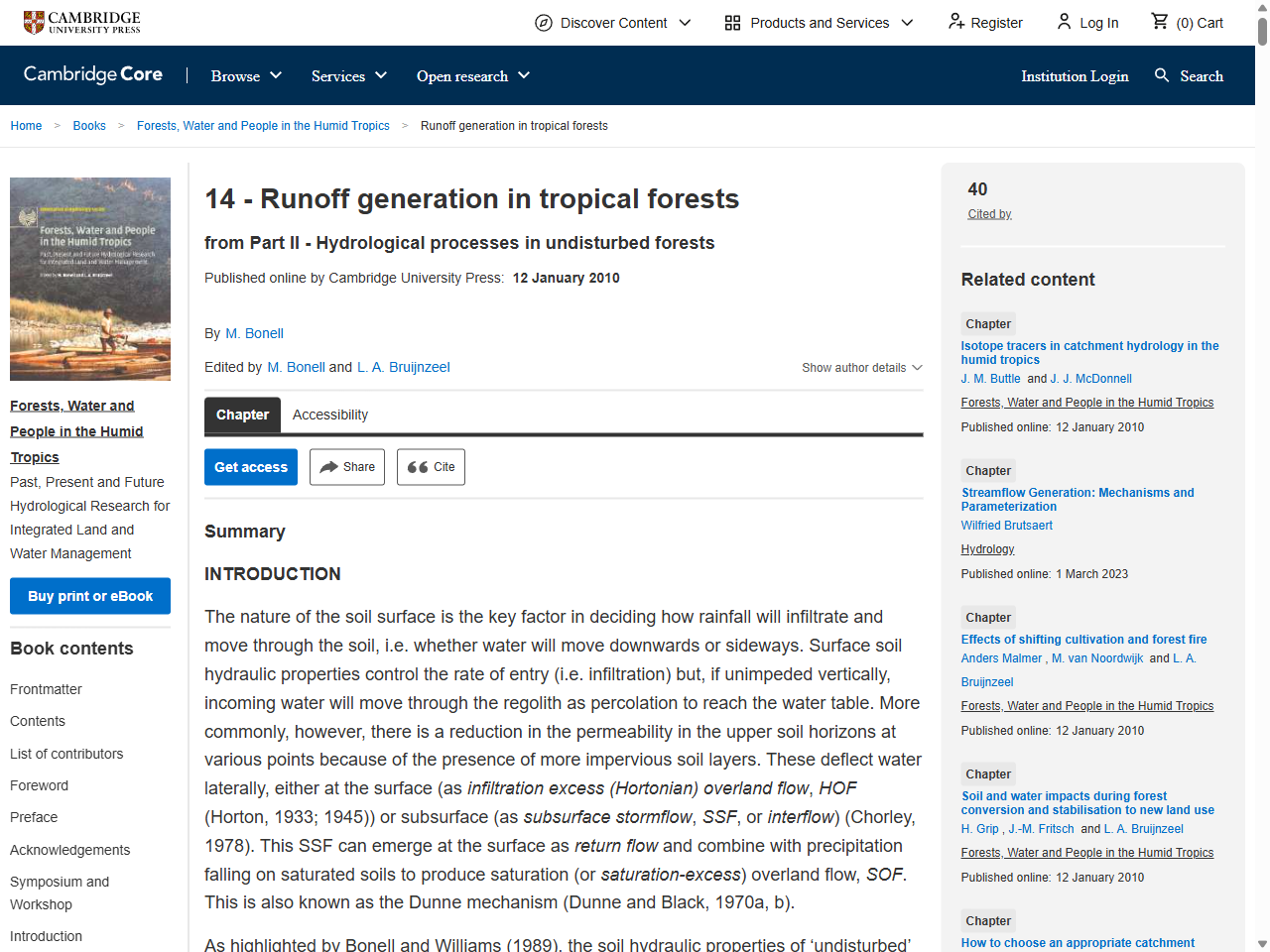
Task: Click the Get access button
Action: coord(250,466)
